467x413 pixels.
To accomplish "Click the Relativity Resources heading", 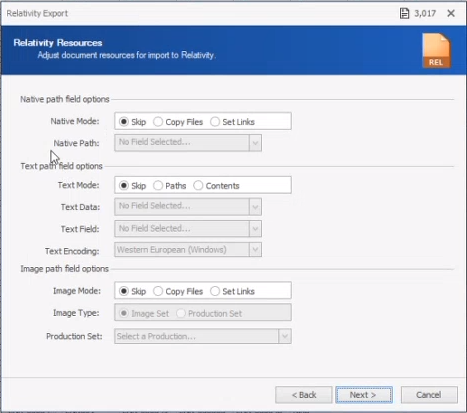I will (58, 43).
